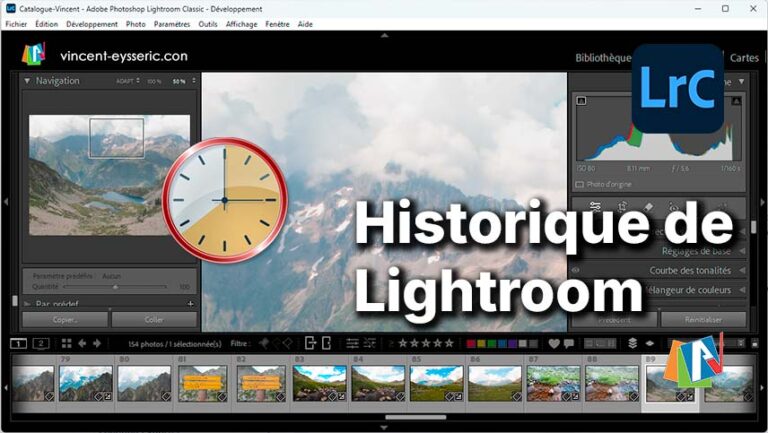
Task: Hide the top module panel arrow
Action: pyautogui.click(x=384, y=35)
